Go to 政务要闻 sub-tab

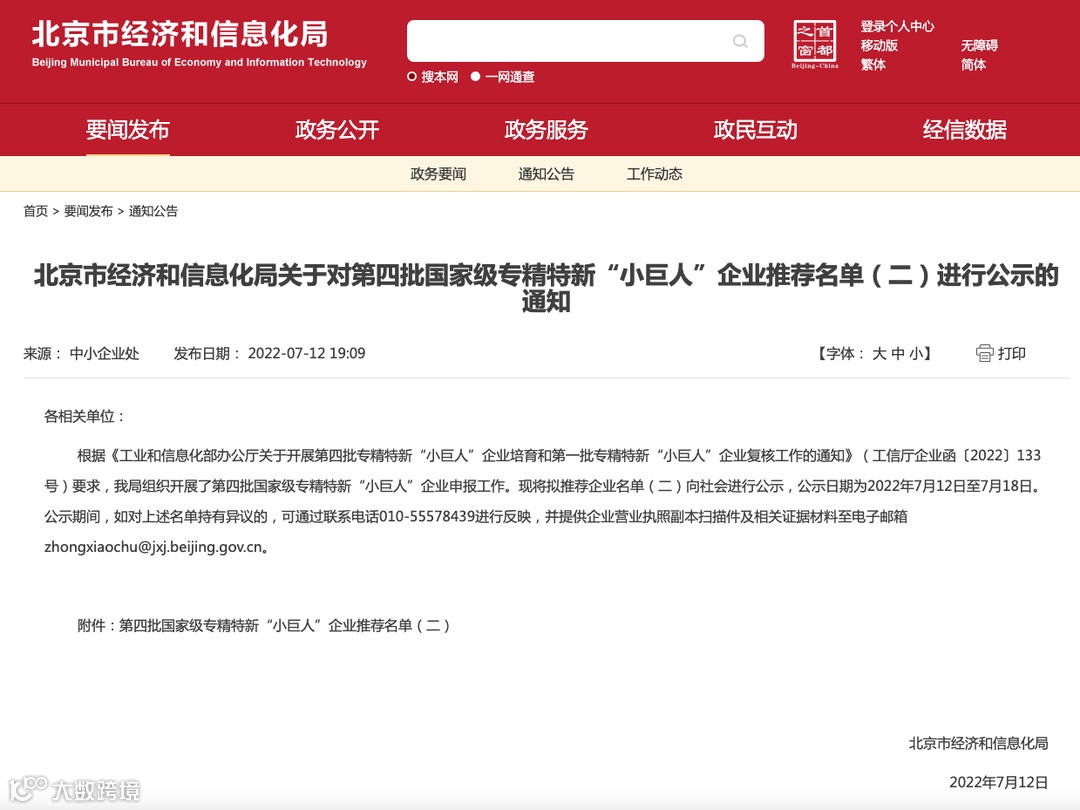tap(438, 174)
